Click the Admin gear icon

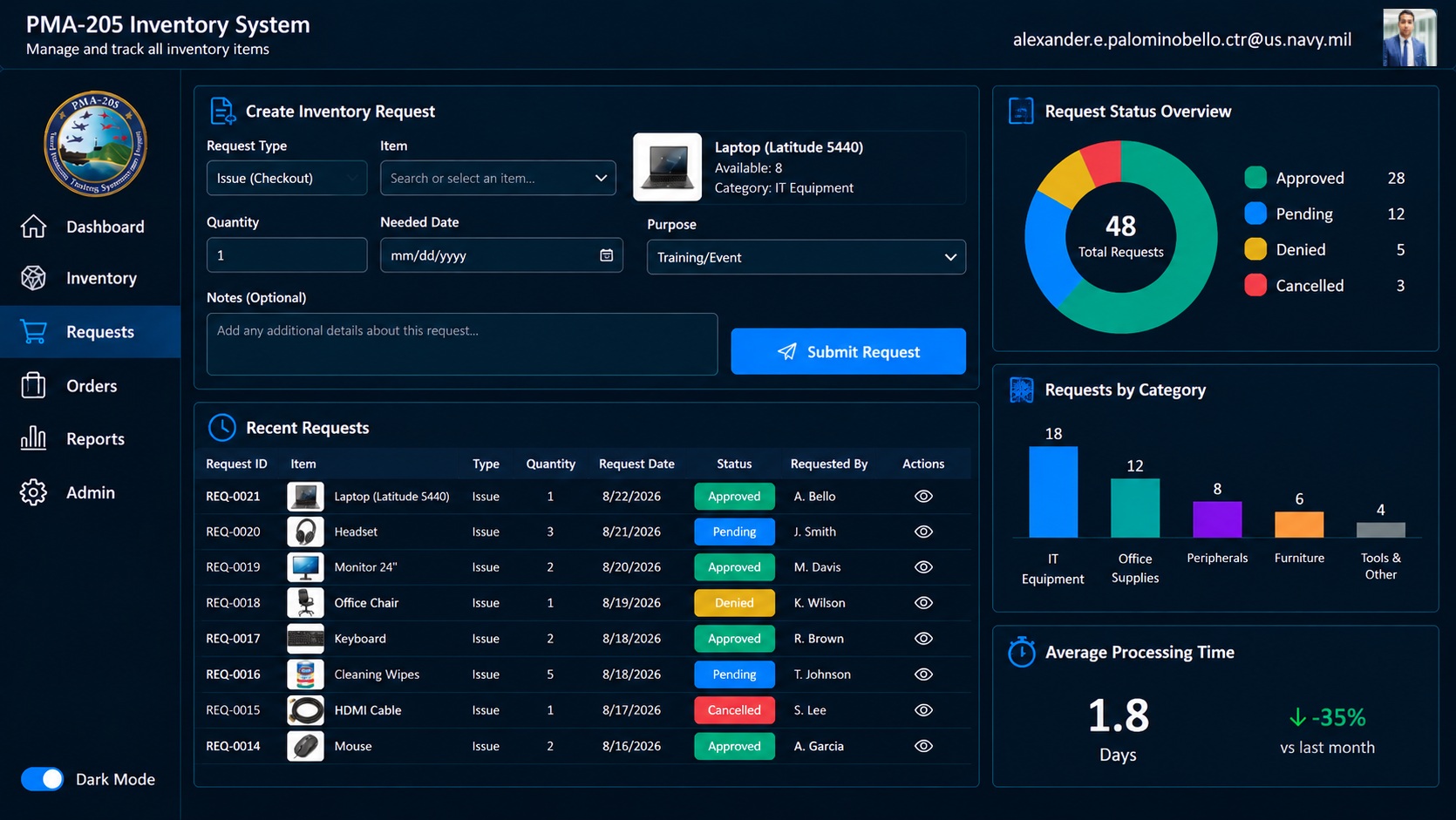tap(33, 492)
